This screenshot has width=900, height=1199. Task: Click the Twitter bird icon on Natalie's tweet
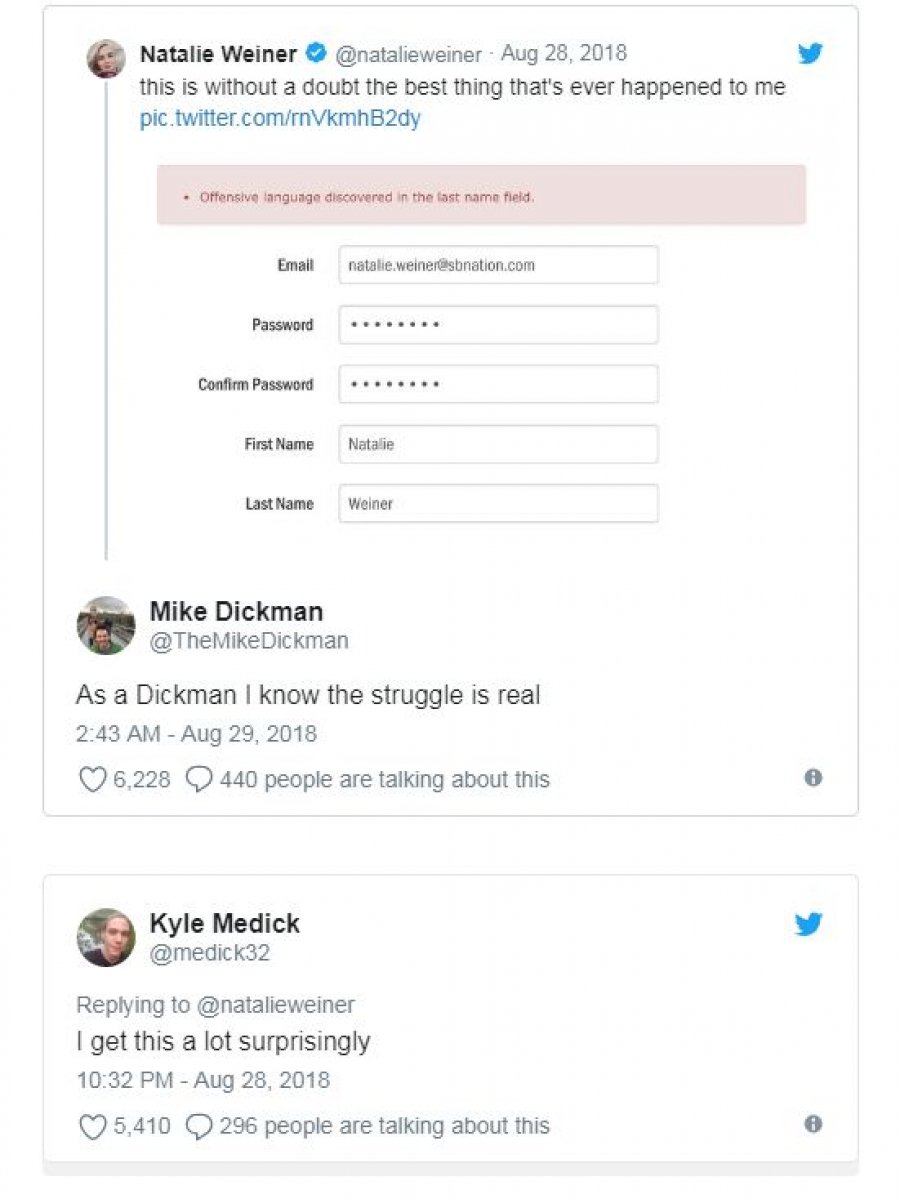point(810,54)
